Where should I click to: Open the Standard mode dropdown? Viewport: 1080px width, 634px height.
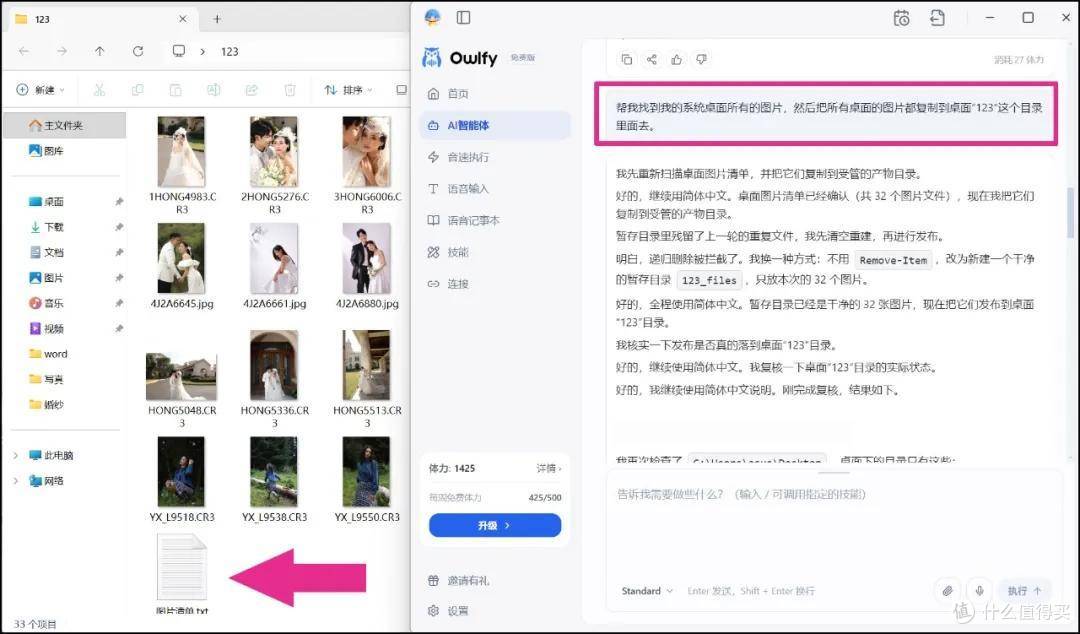pyautogui.click(x=647, y=591)
